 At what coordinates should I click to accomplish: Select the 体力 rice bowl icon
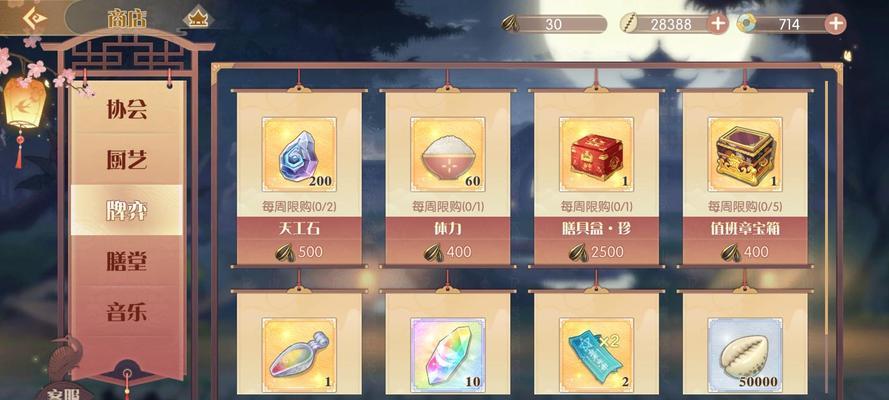tap(448, 154)
